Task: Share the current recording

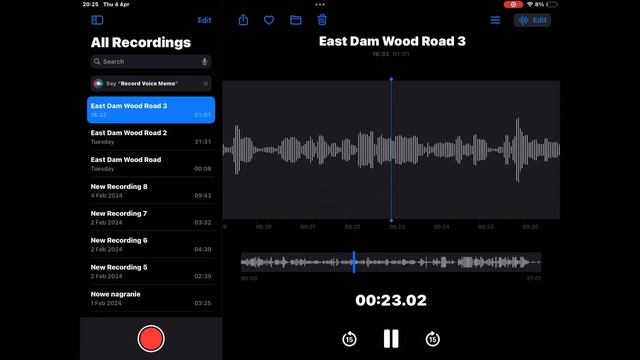Action: point(243,20)
